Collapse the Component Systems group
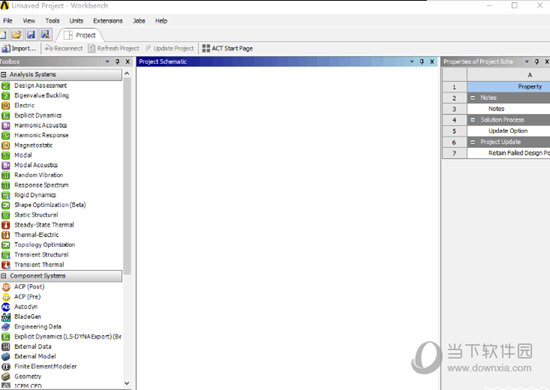 [x=4, y=276]
